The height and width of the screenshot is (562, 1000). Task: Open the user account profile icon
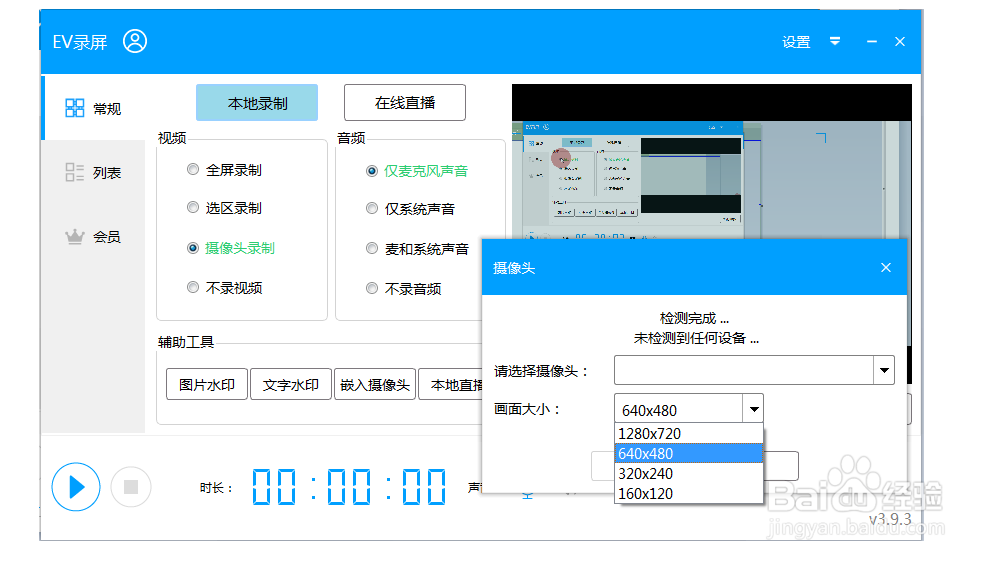[x=135, y=41]
